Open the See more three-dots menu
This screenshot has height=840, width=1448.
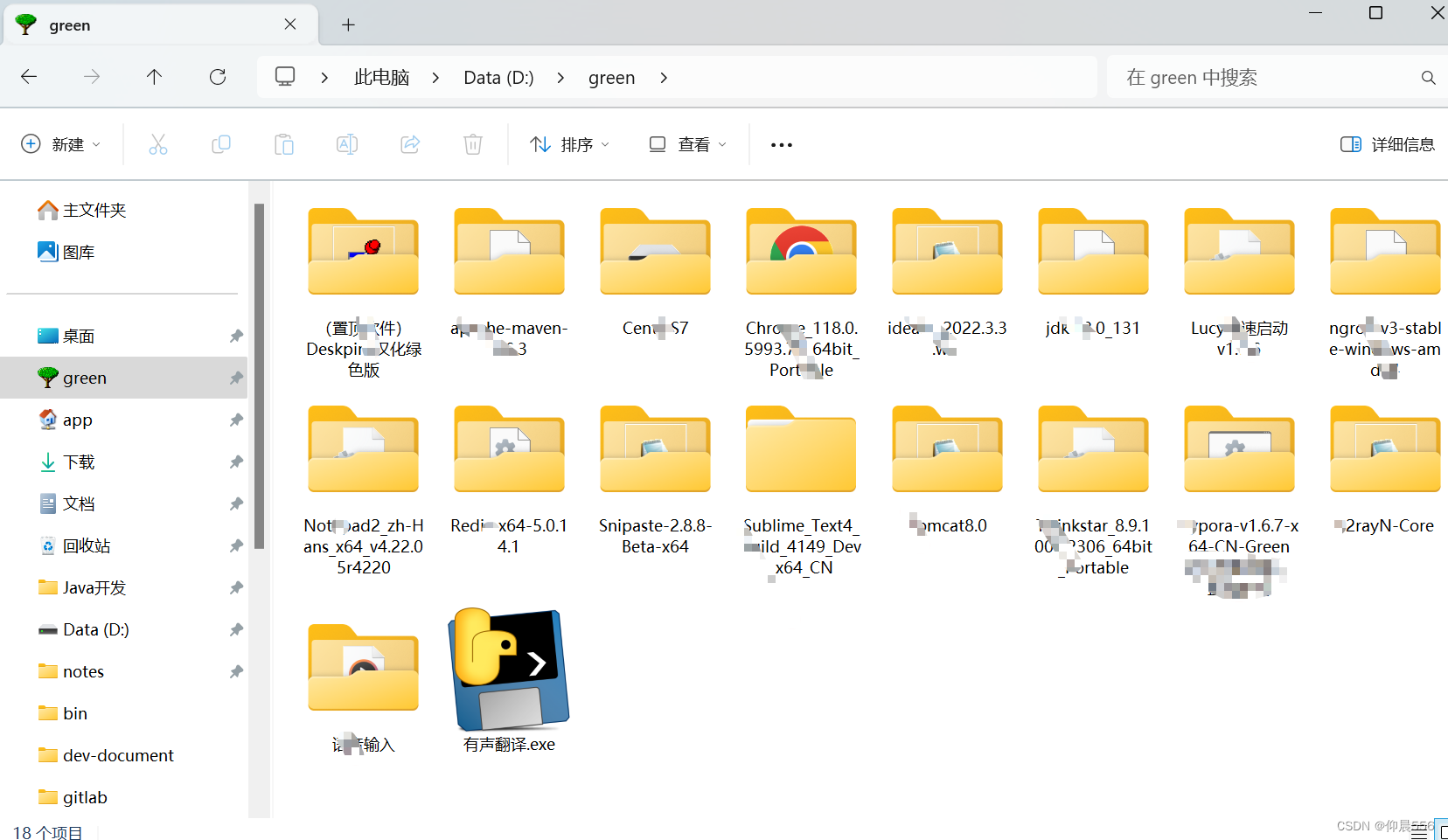pos(782,145)
